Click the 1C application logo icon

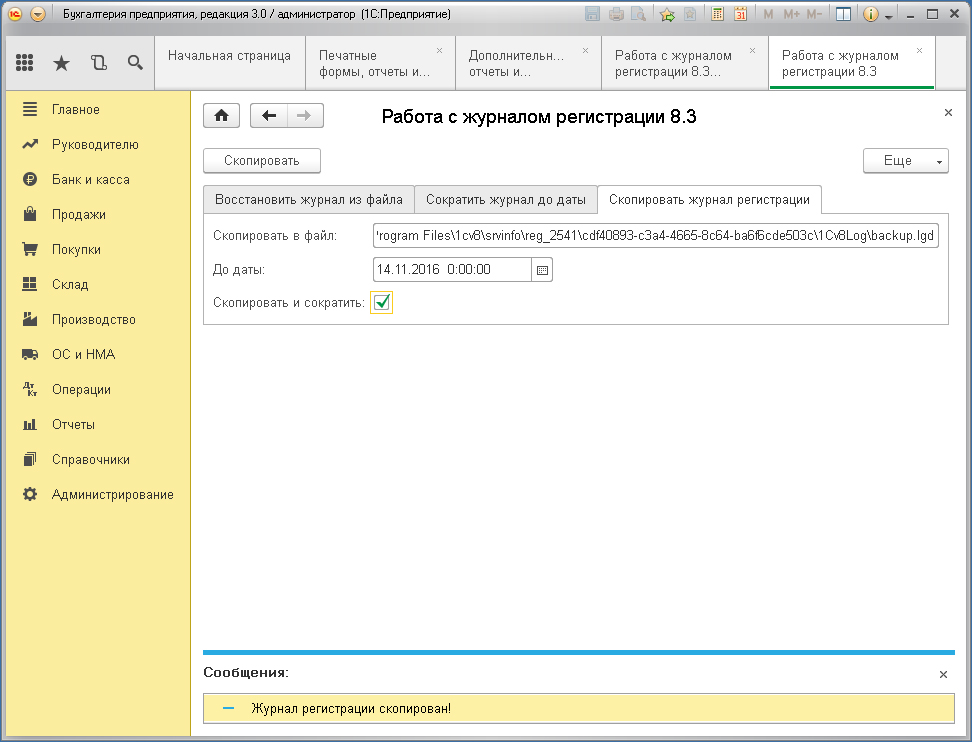pos(15,14)
